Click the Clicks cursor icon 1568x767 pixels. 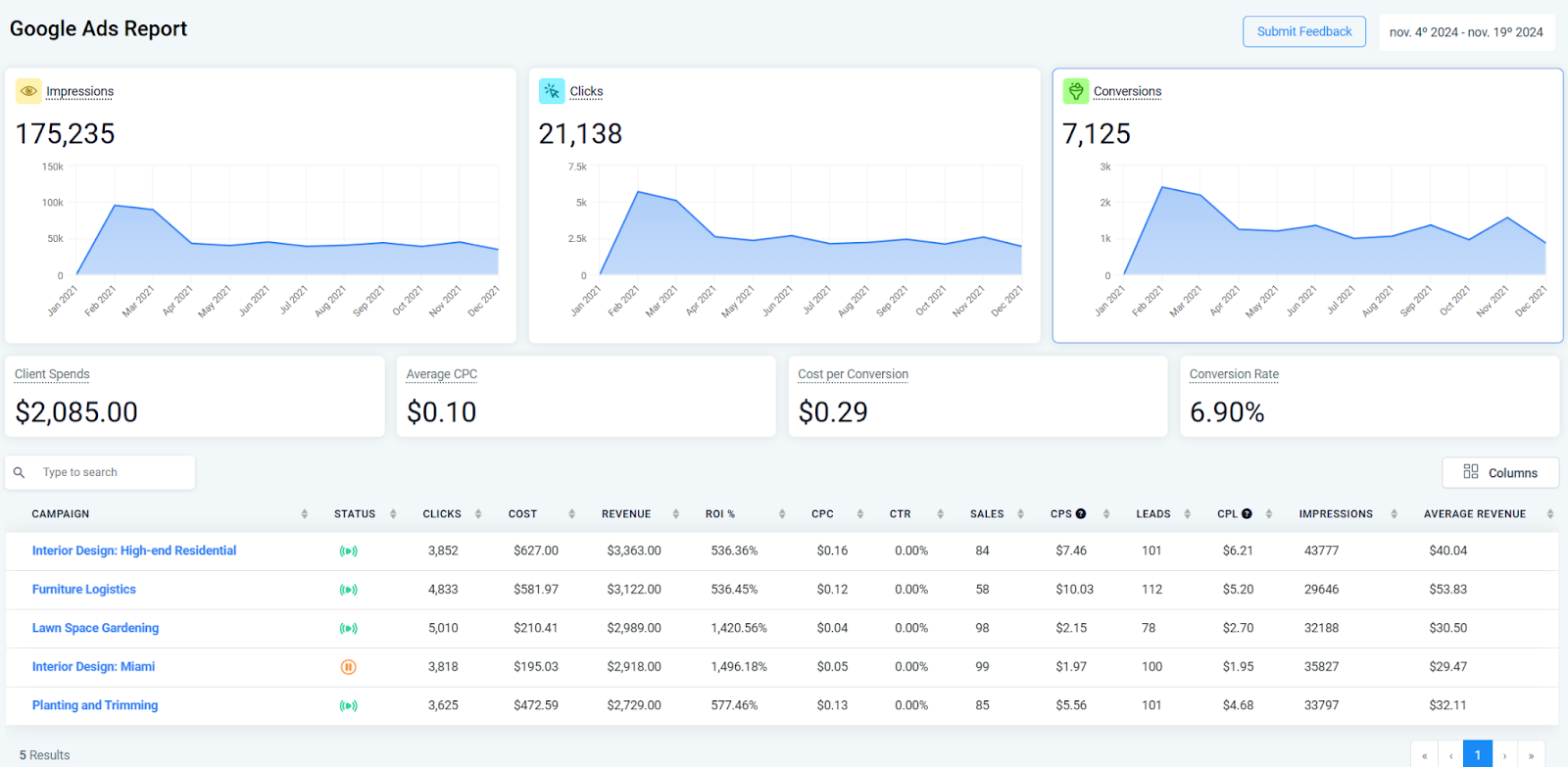[x=552, y=91]
